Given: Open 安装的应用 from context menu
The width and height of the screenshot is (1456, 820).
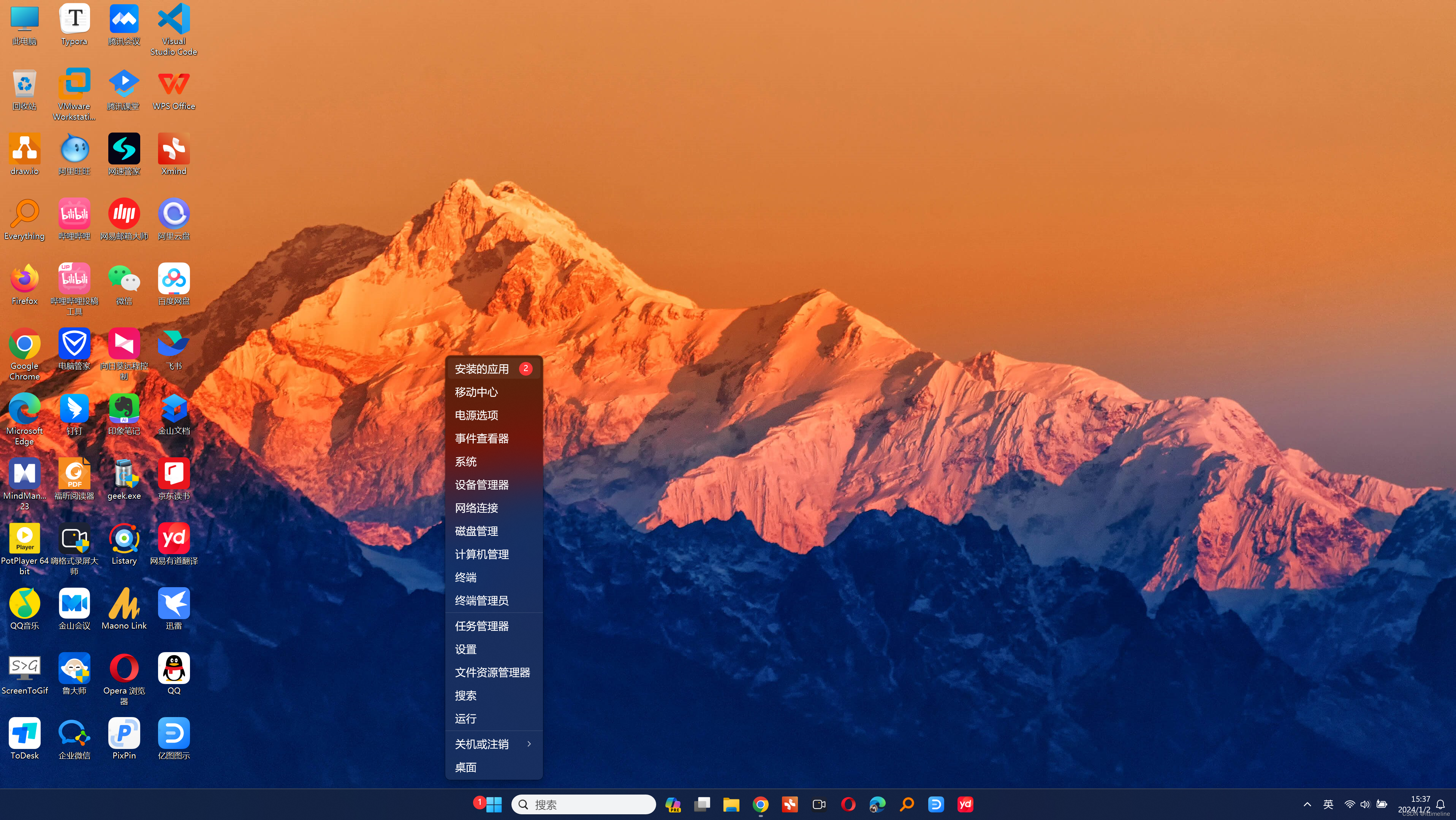Looking at the screenshot, I should [x=494, y=369].
